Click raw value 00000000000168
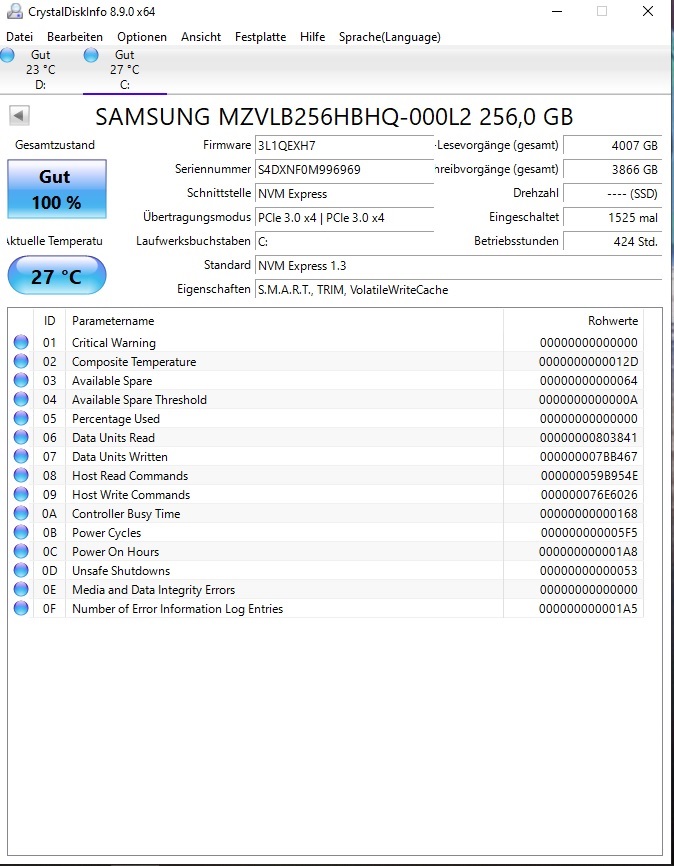674x866 pixels. tap(588, 514)
